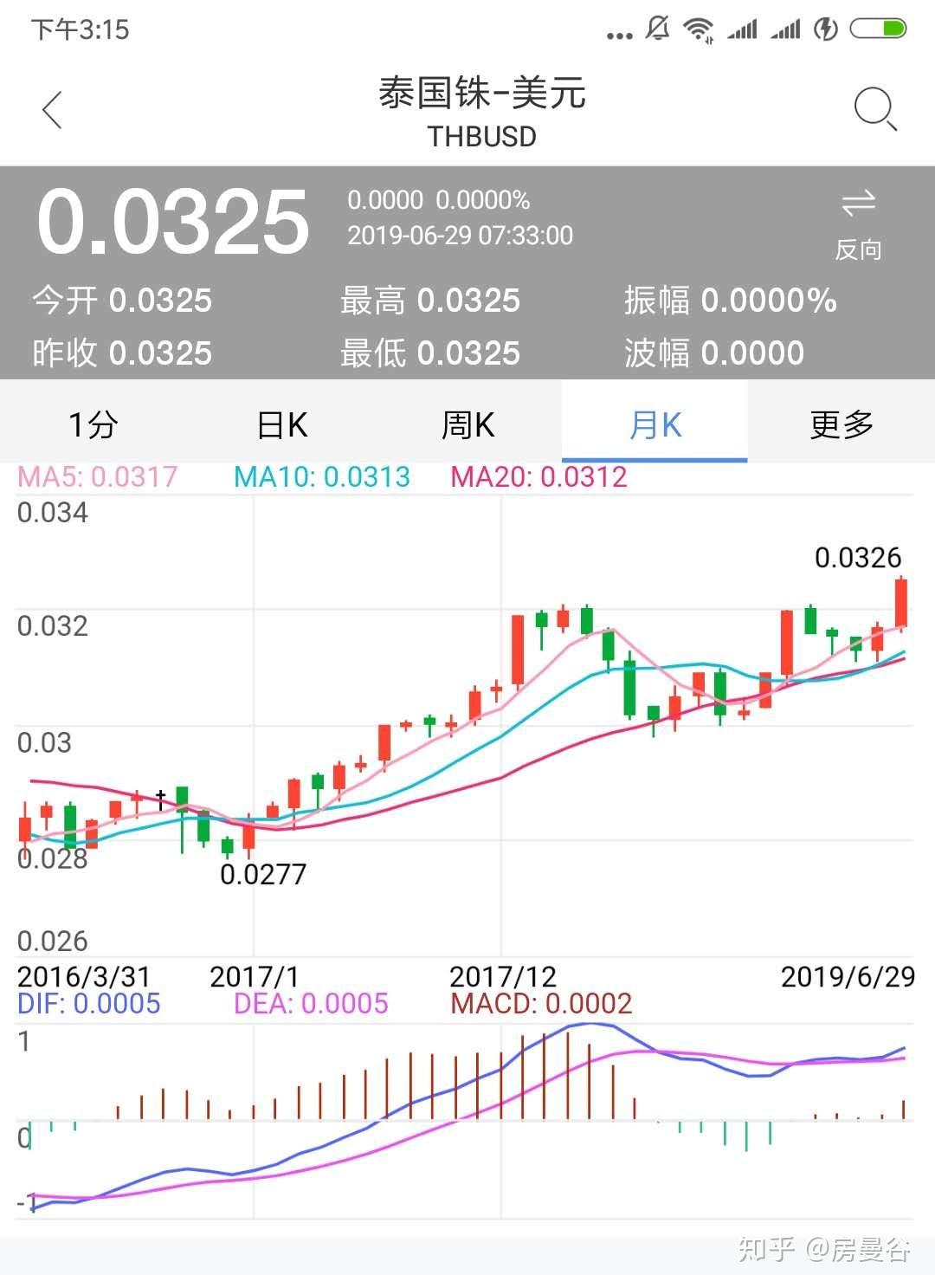Tap the 0.0277 low price label
The width and height of the screenshot is (935, 1288).
click(x=261, y=876)
